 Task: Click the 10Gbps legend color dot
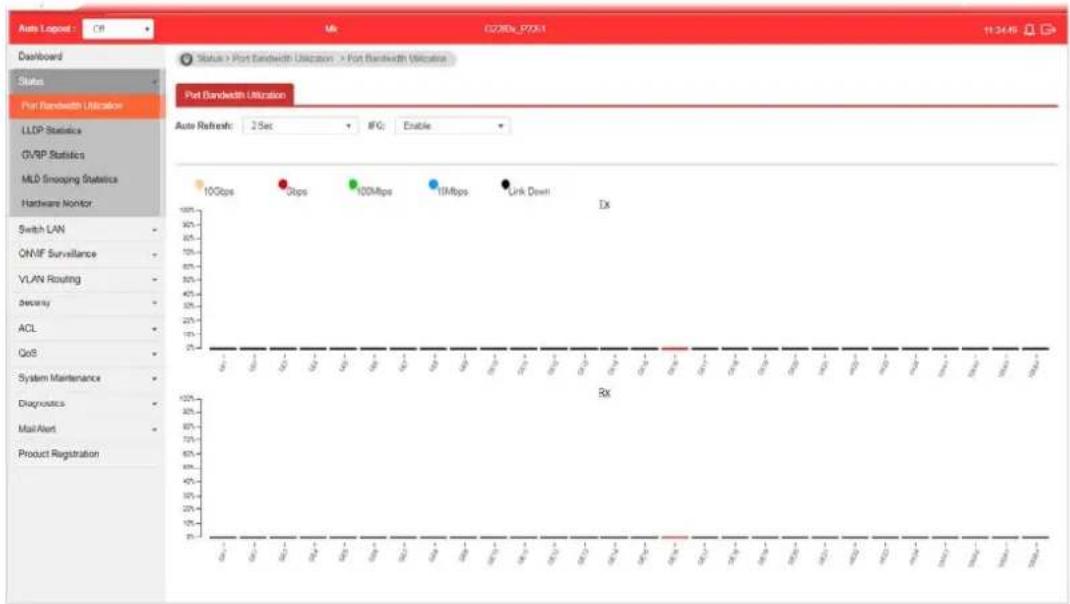pyautogui.click(x=199, y=184)
